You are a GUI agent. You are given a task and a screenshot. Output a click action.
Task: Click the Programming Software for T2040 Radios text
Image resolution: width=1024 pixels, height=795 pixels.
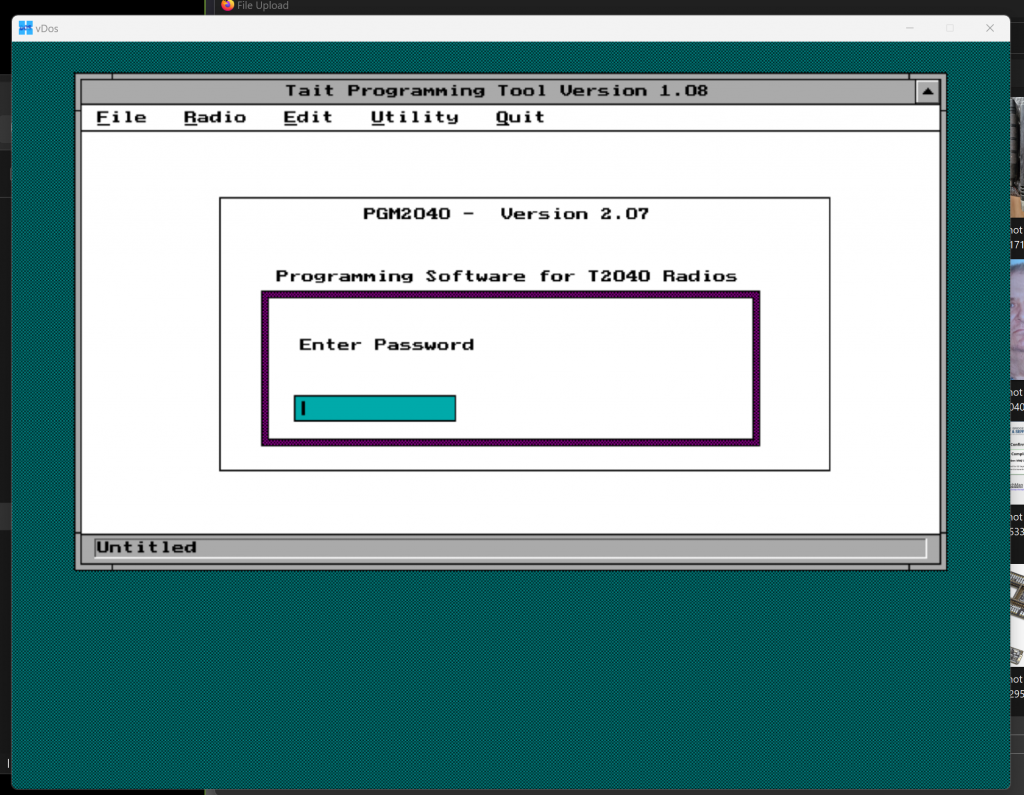(x=506, y=276)
